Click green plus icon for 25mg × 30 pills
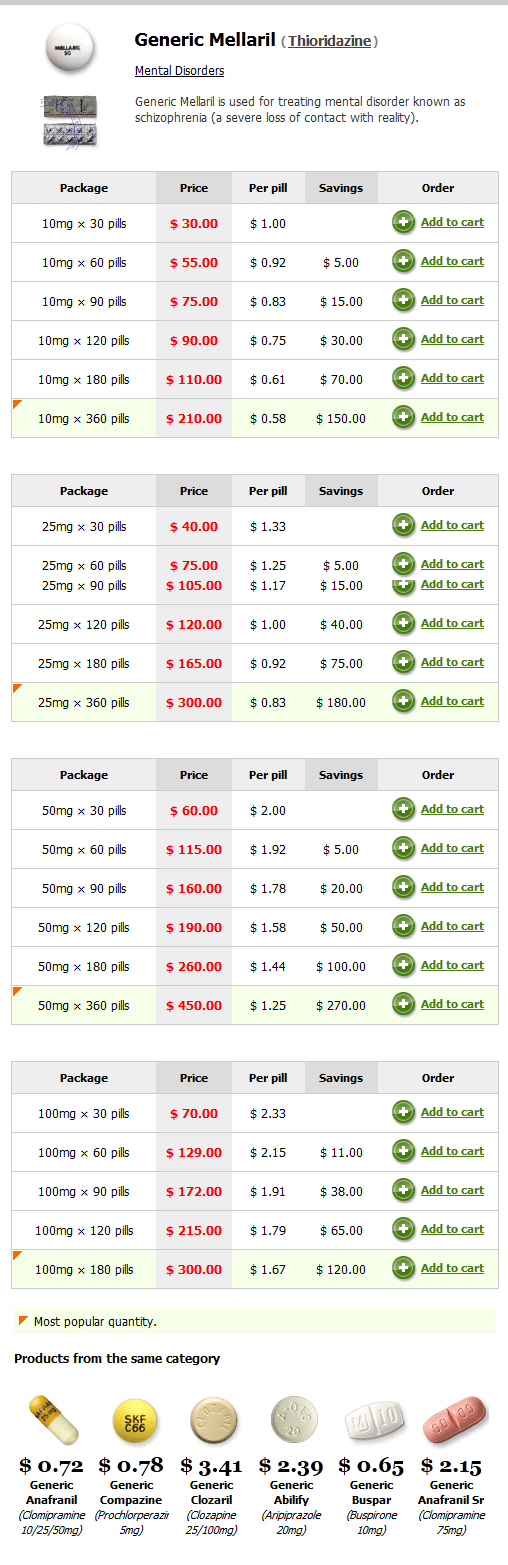The height and width of the screenshot is (1565, 508). point(404,526)
